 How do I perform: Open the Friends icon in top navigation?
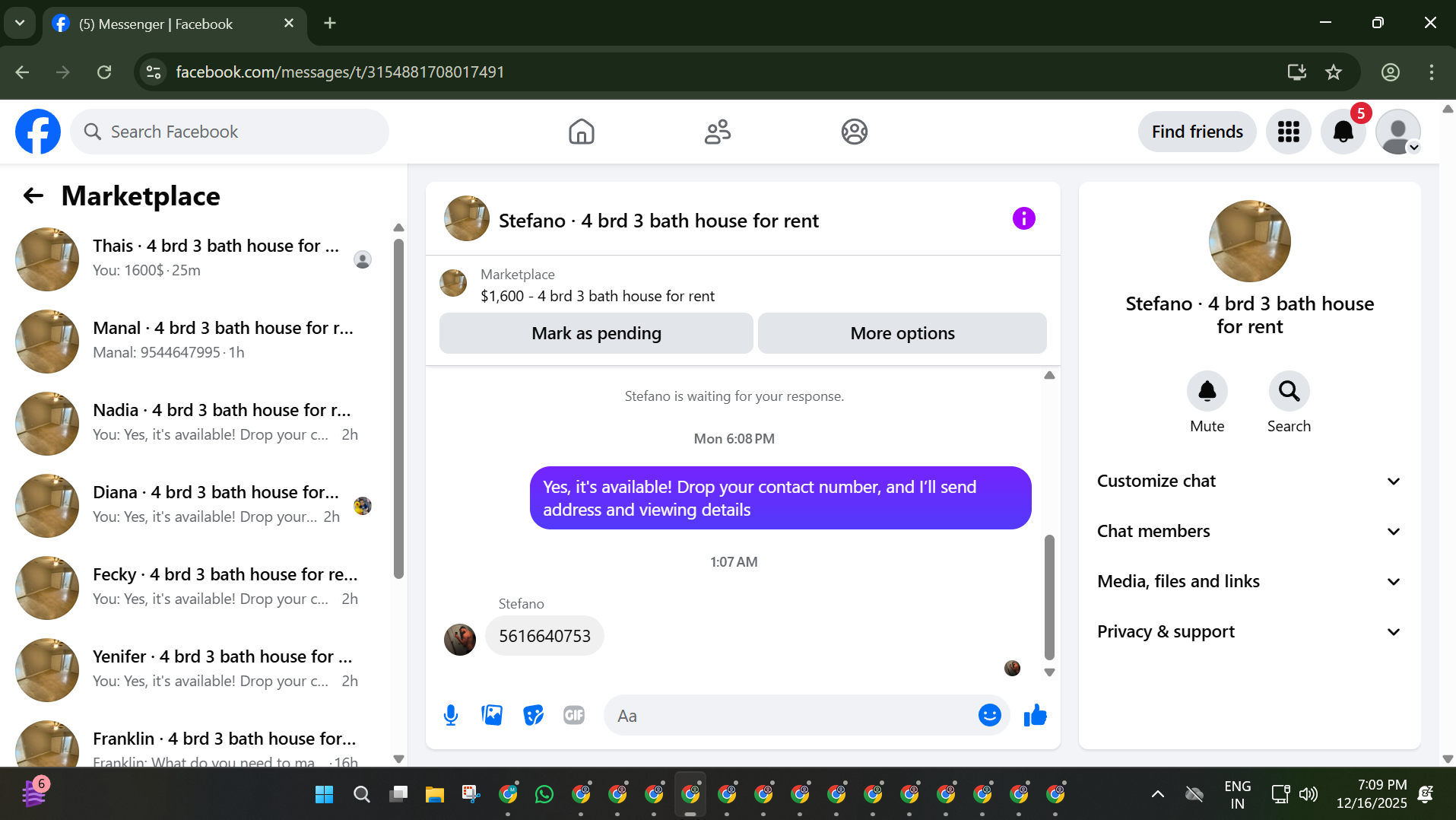[x=717, y=132]
